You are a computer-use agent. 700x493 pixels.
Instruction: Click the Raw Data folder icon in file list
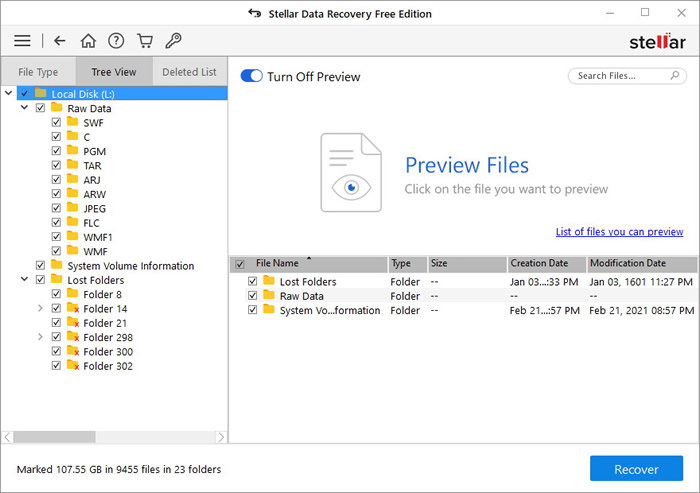tap(268, 296)
